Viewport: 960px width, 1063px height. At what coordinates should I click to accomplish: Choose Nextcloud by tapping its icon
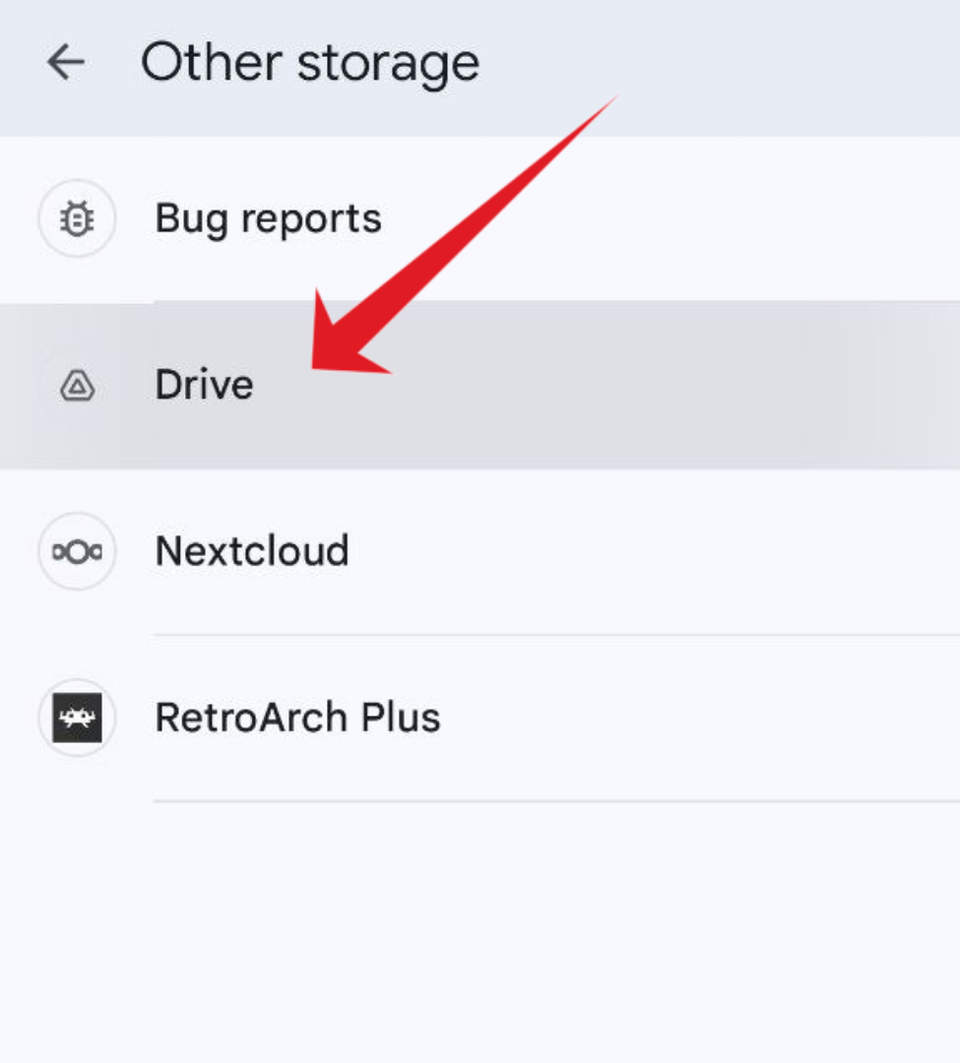pos(77,551)
